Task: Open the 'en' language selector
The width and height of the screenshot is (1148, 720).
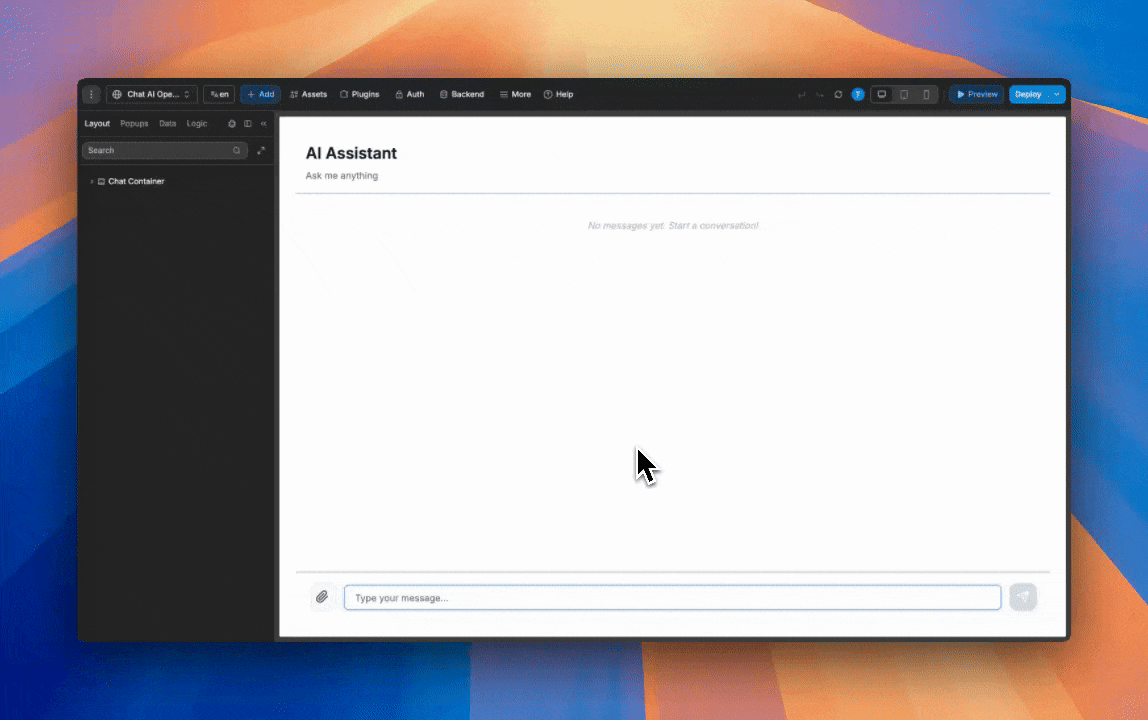Action: (219, 94)
